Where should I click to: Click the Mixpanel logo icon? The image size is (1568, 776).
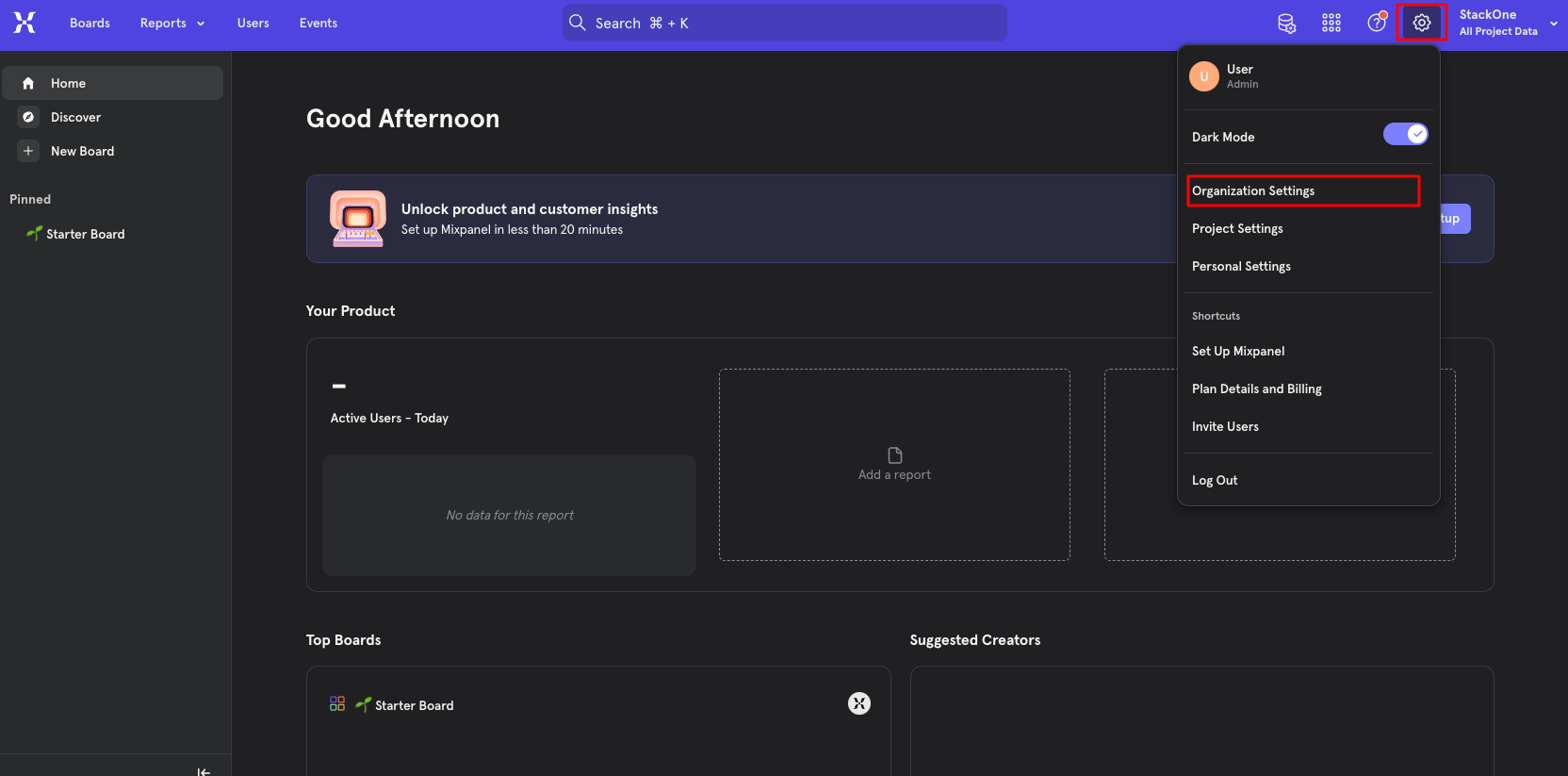[x=24, y=23]
